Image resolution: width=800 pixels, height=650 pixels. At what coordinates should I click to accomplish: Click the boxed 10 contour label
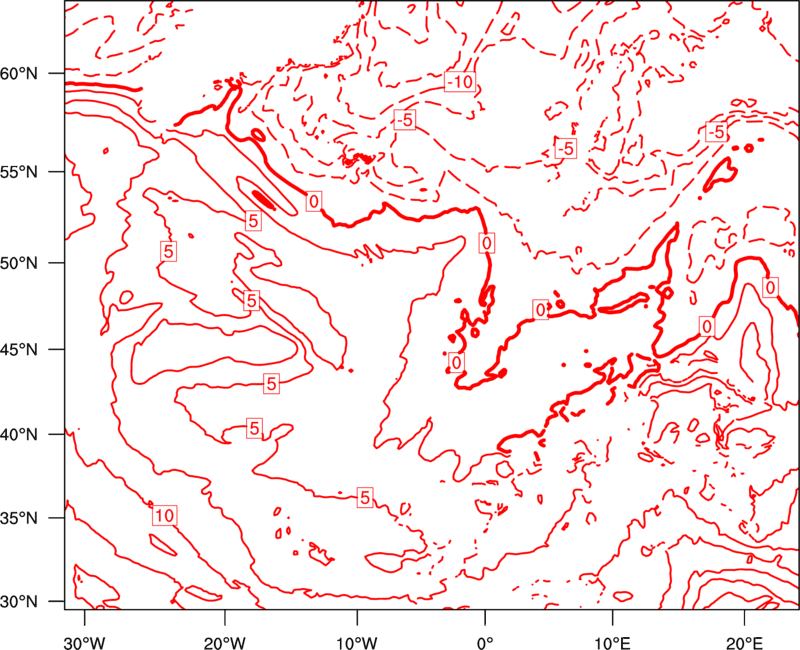[x=164, y=516]
